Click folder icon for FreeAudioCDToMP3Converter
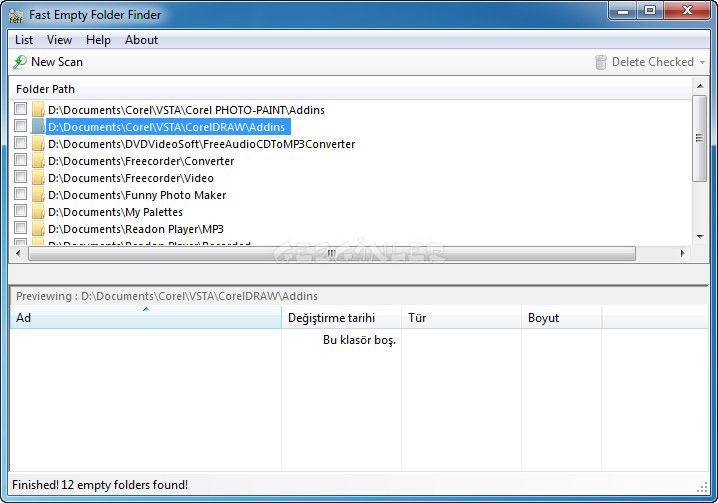Image resolution: width=718 pixels, height=503 pixels. tap(38, 144)
